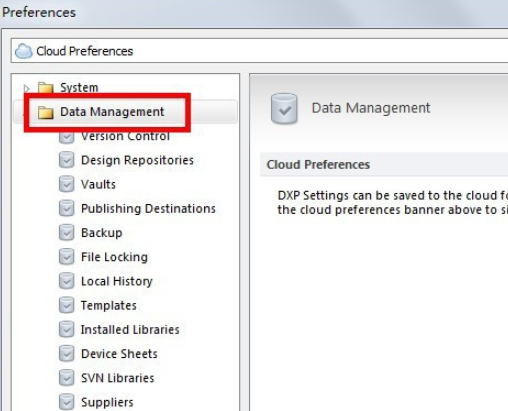Image resolution: width=508 pixels, height=411 pixels.
Task: Select the Data Management tree item
Action: tap(112, 112)
